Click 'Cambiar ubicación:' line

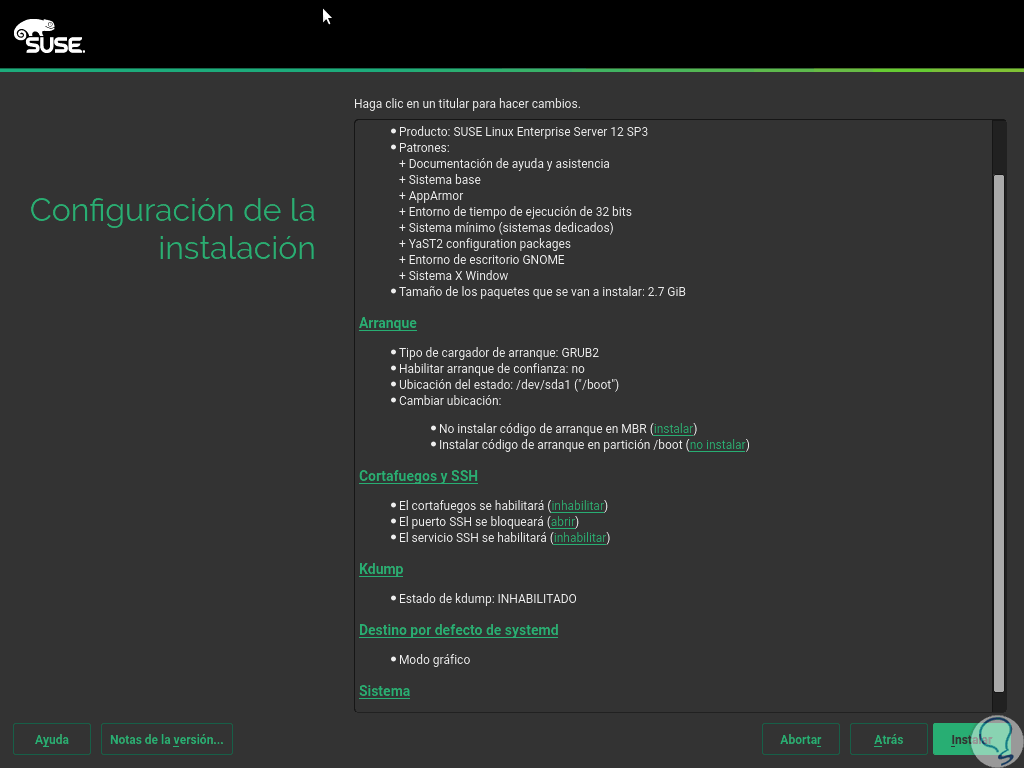tap(450, 401)
